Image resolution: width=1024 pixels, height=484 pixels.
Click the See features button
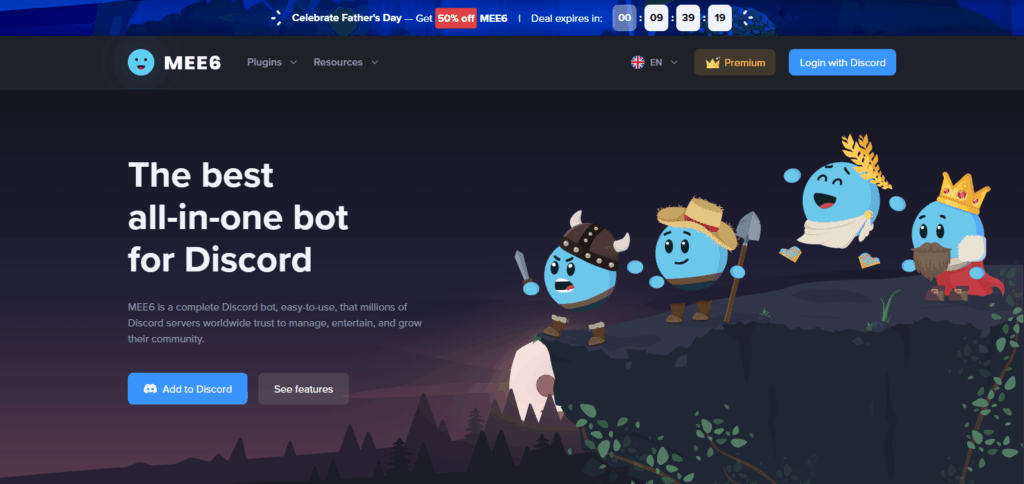click(x=304, y=389)
